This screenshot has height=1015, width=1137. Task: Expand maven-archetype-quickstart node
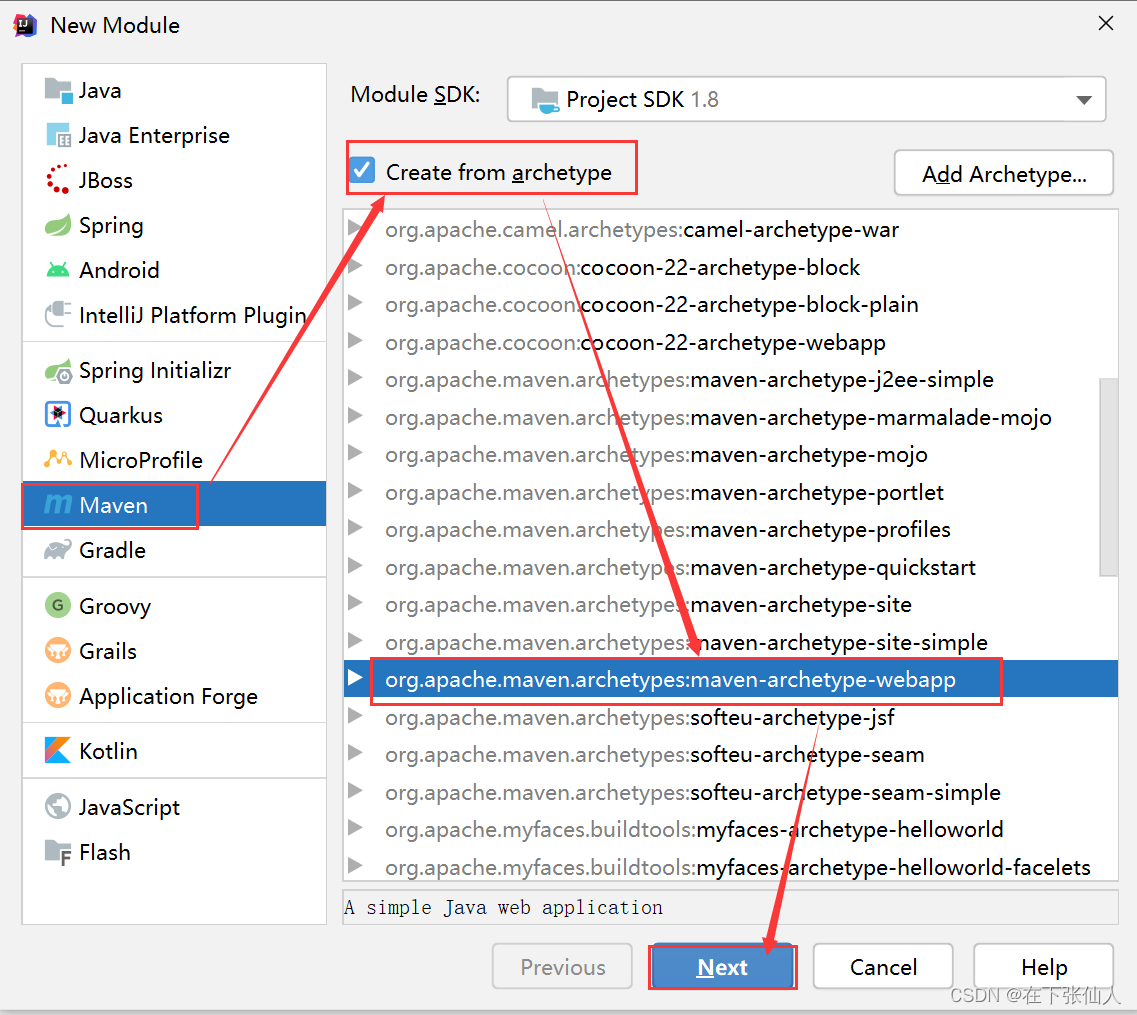coord(355,566)
